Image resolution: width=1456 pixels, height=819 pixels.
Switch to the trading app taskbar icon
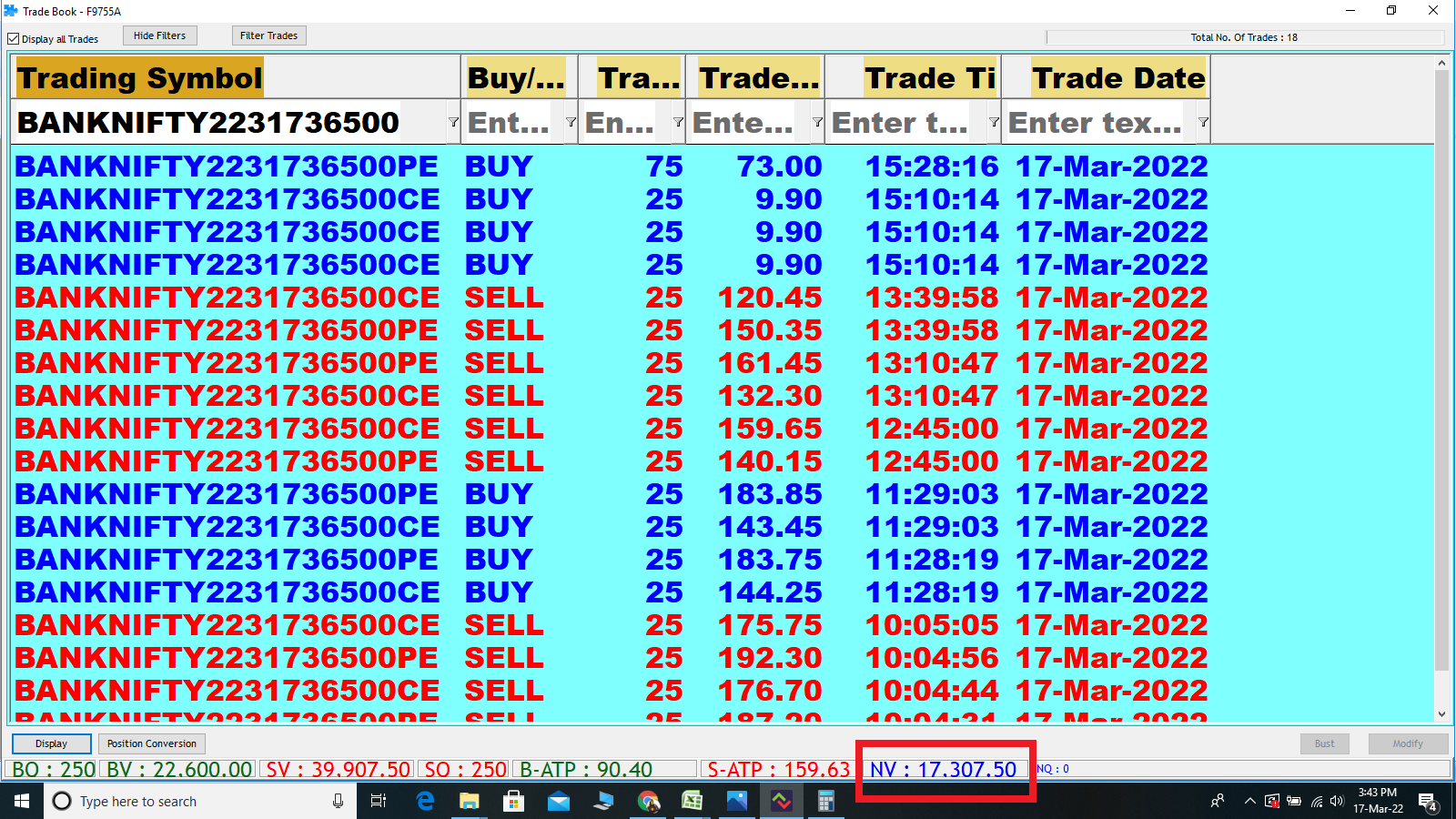pos(782,801)
